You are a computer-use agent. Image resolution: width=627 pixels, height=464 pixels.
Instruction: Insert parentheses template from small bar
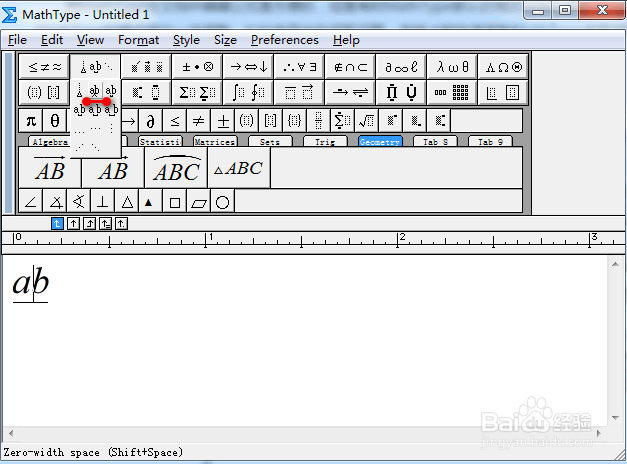click(246, 121)
